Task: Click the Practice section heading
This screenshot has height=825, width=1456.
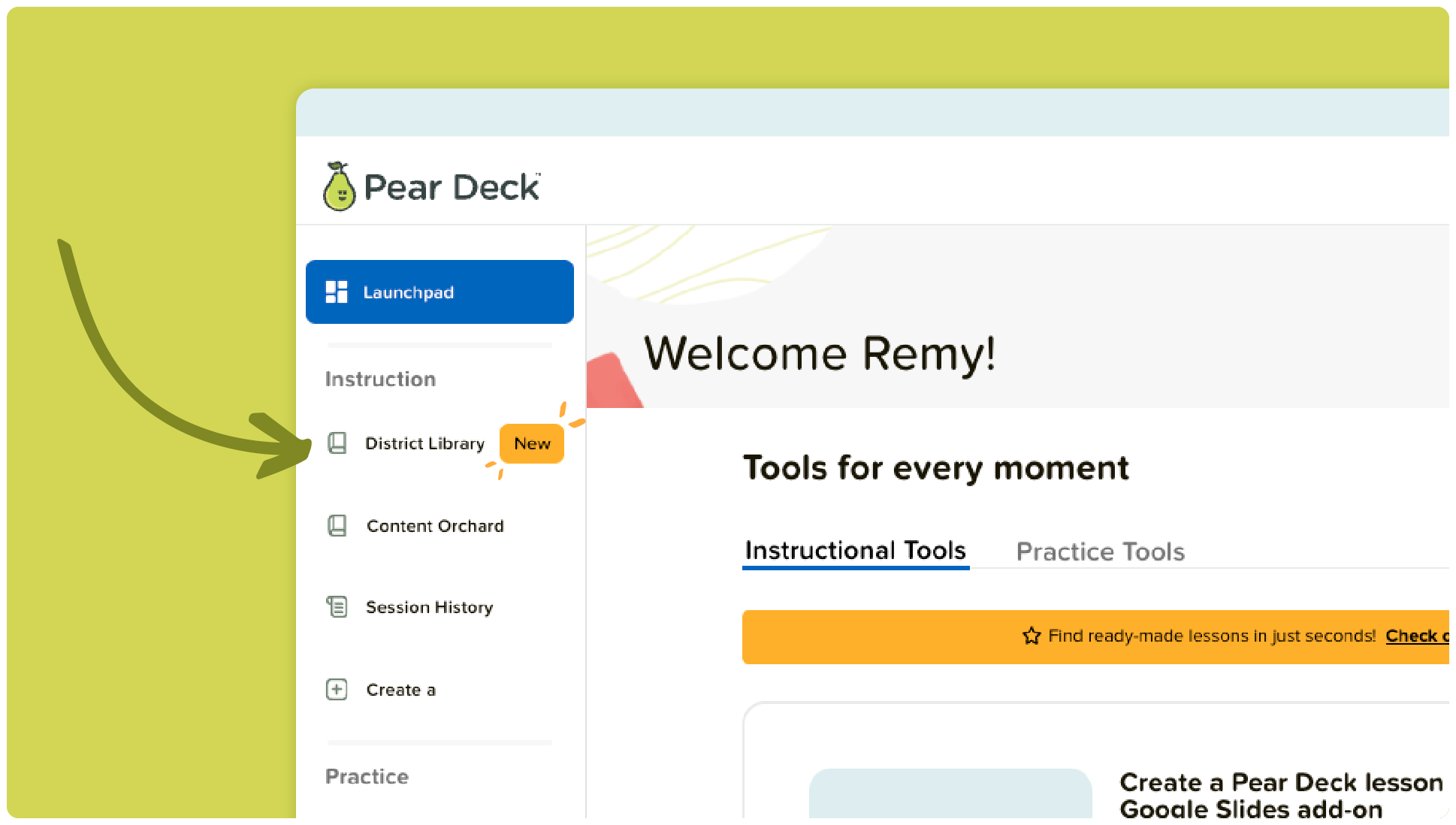Action: 367,776
